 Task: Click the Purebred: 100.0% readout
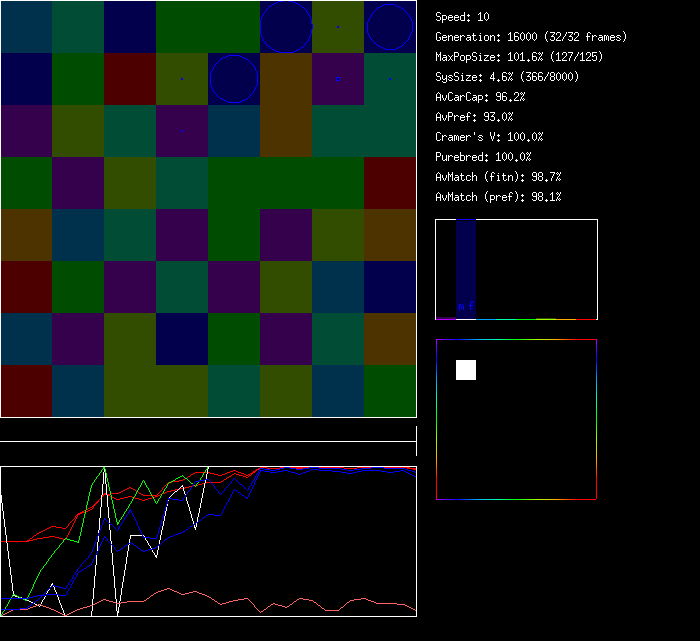click(x=483, y=157)
